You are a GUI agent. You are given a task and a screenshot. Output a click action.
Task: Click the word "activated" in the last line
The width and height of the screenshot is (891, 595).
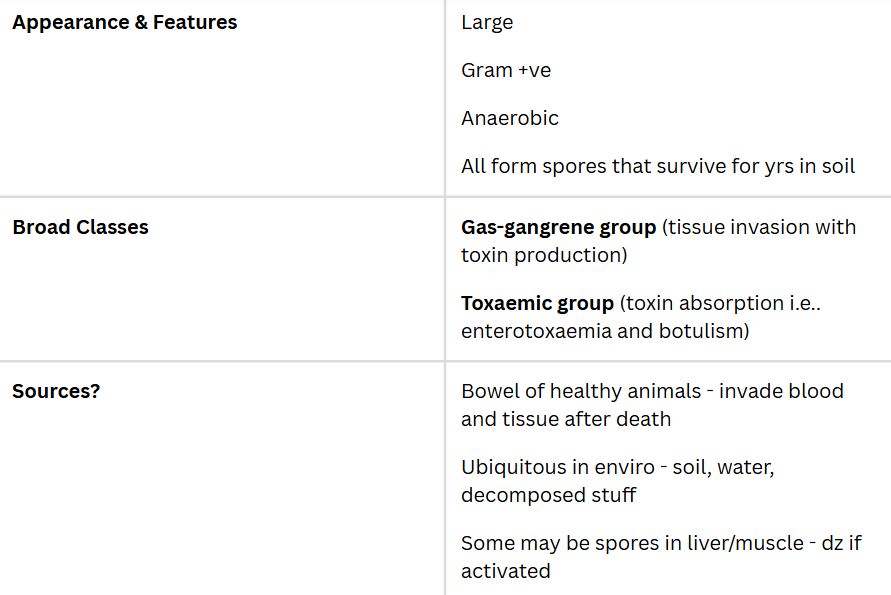click(x=505, y=571)
